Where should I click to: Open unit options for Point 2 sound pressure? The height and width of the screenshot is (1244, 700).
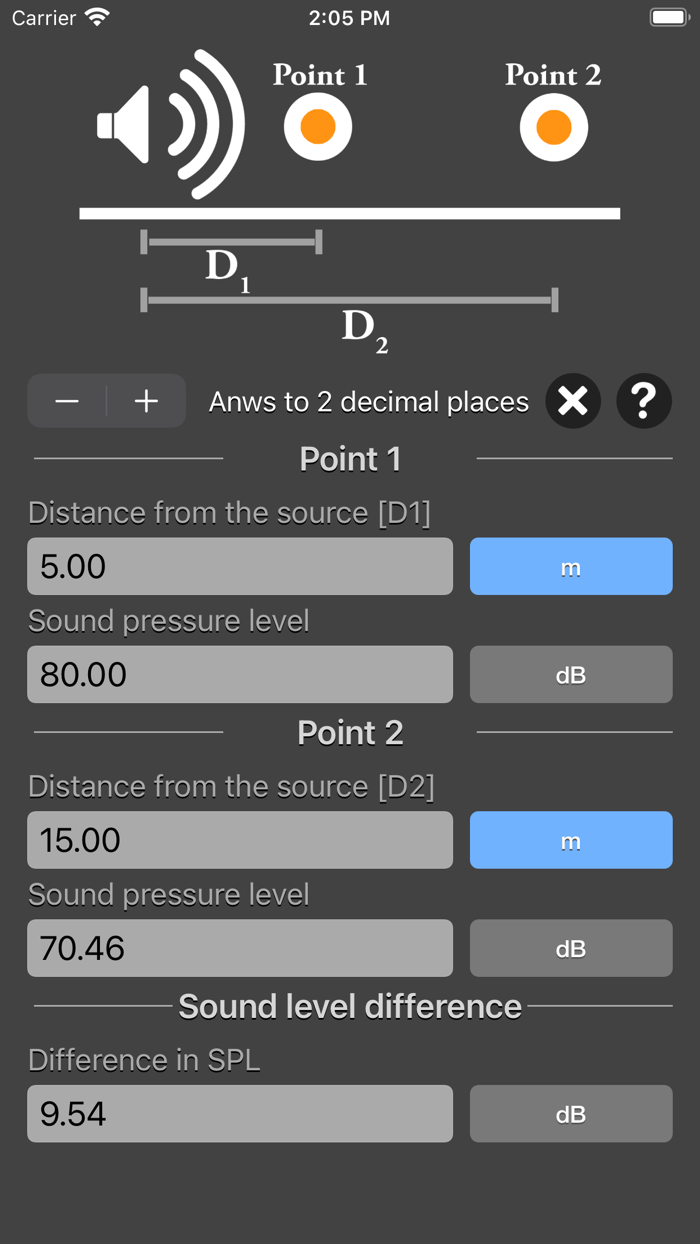tap(571, 948)
